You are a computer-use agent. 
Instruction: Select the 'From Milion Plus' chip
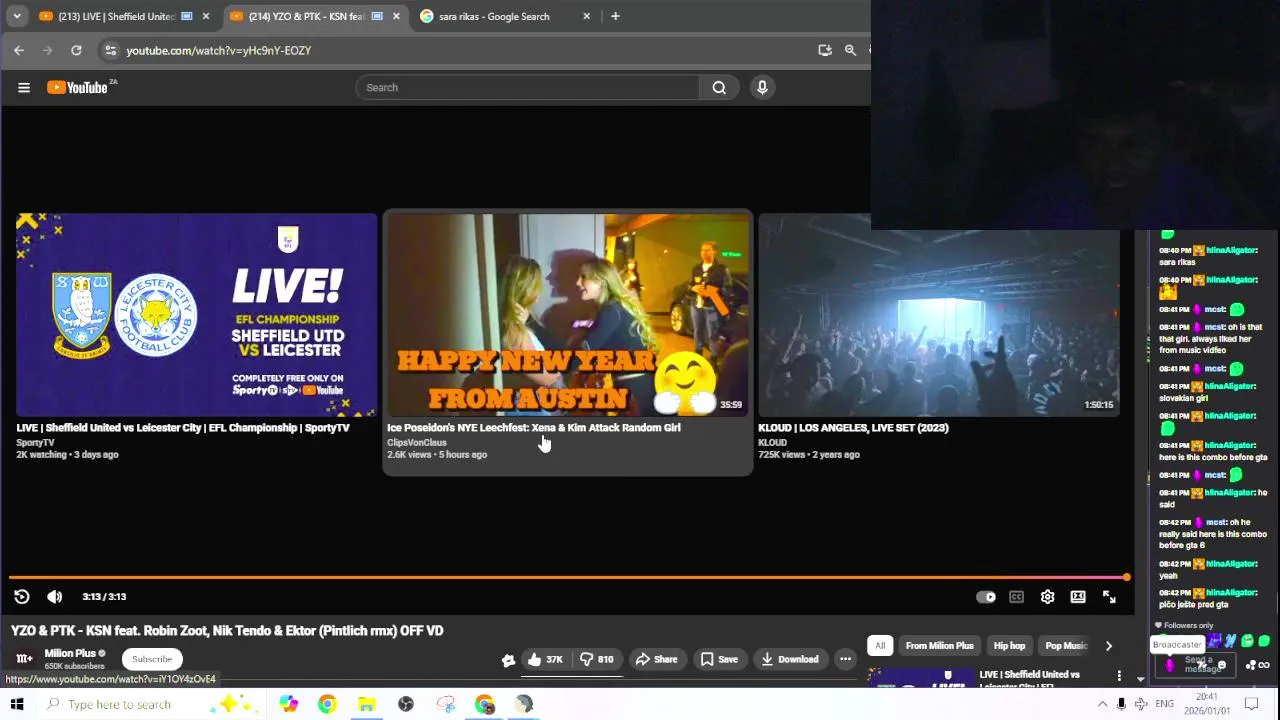pyautogui.click(x=939, y=646)
